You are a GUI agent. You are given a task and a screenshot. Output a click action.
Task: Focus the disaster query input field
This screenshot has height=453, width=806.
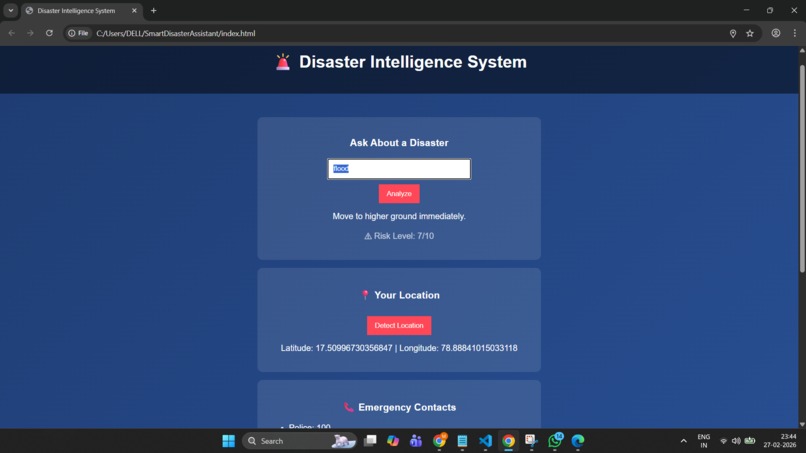coord(399,169)
